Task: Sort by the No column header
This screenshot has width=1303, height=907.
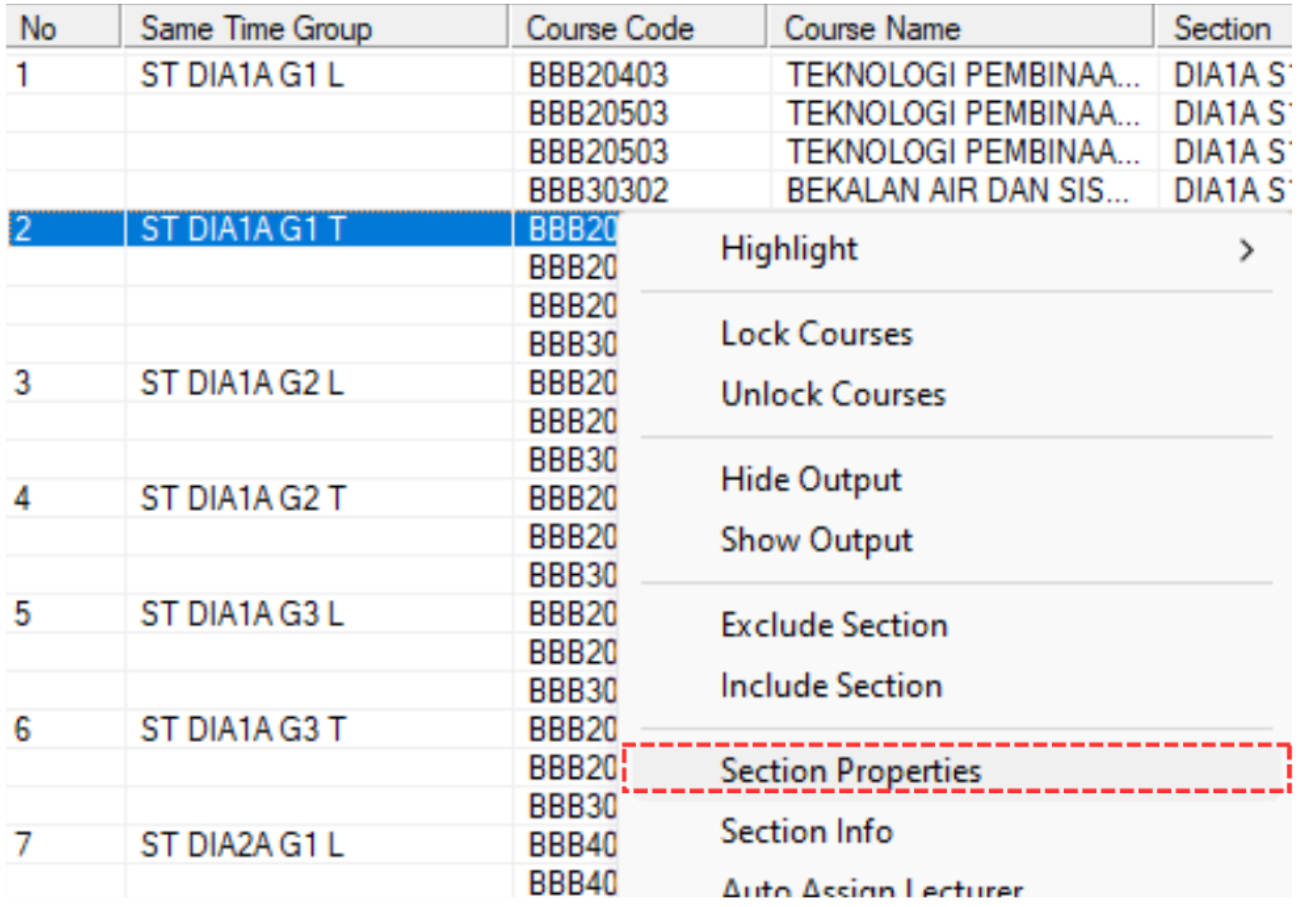Action: (62, 29)
